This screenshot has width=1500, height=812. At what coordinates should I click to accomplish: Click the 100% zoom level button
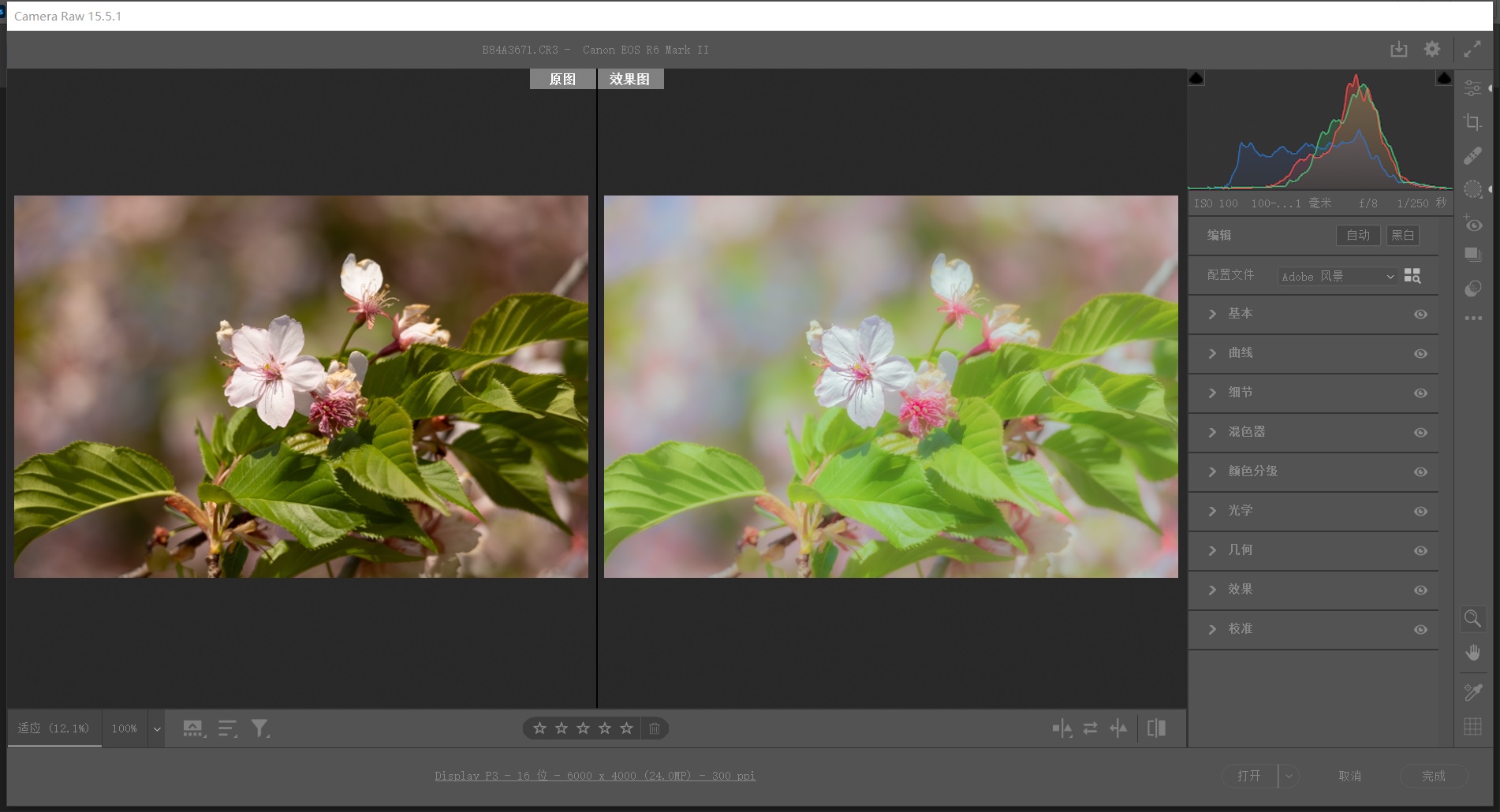click(124, 728)
